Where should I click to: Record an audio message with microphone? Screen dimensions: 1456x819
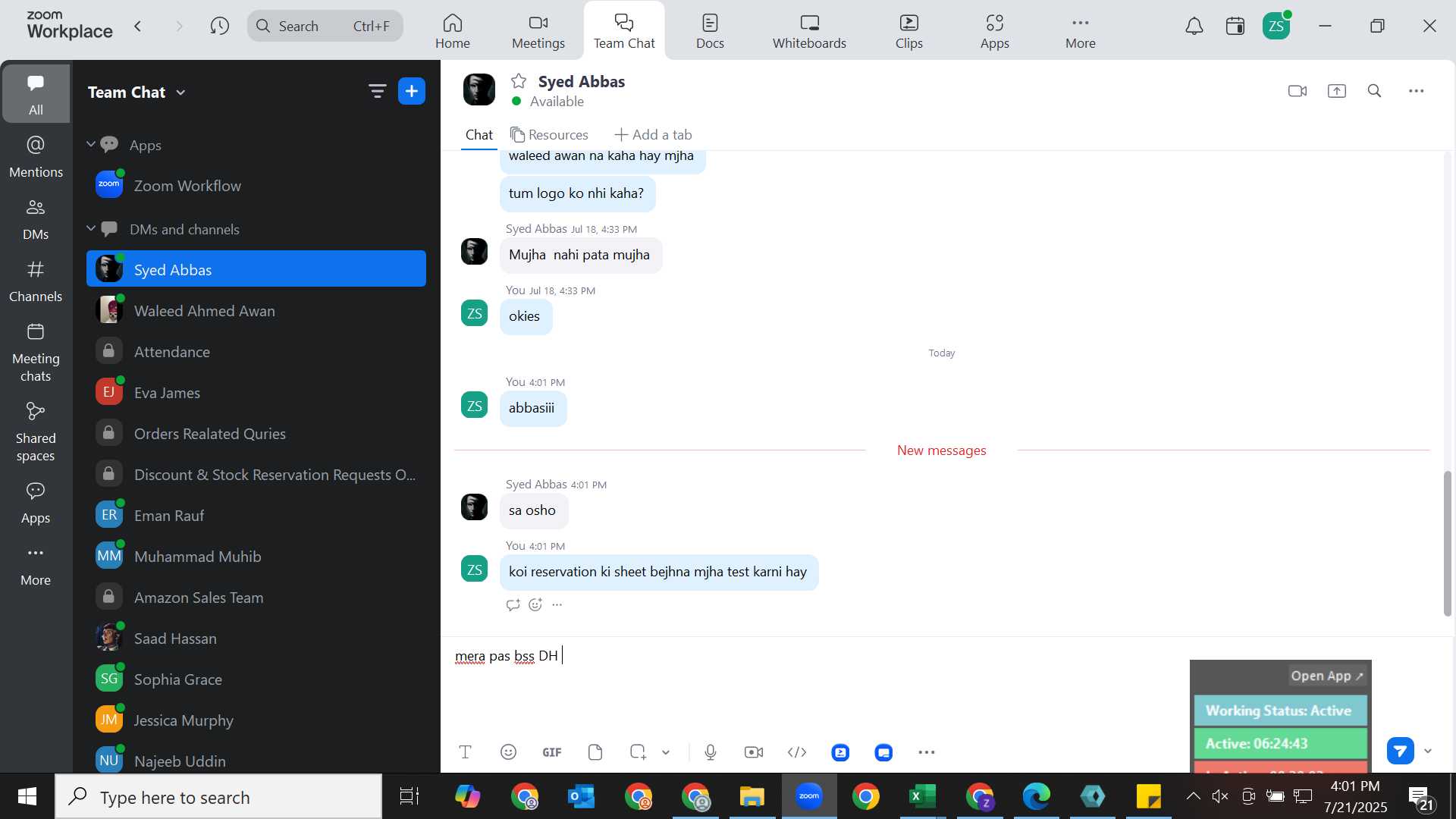coord(710,752)
